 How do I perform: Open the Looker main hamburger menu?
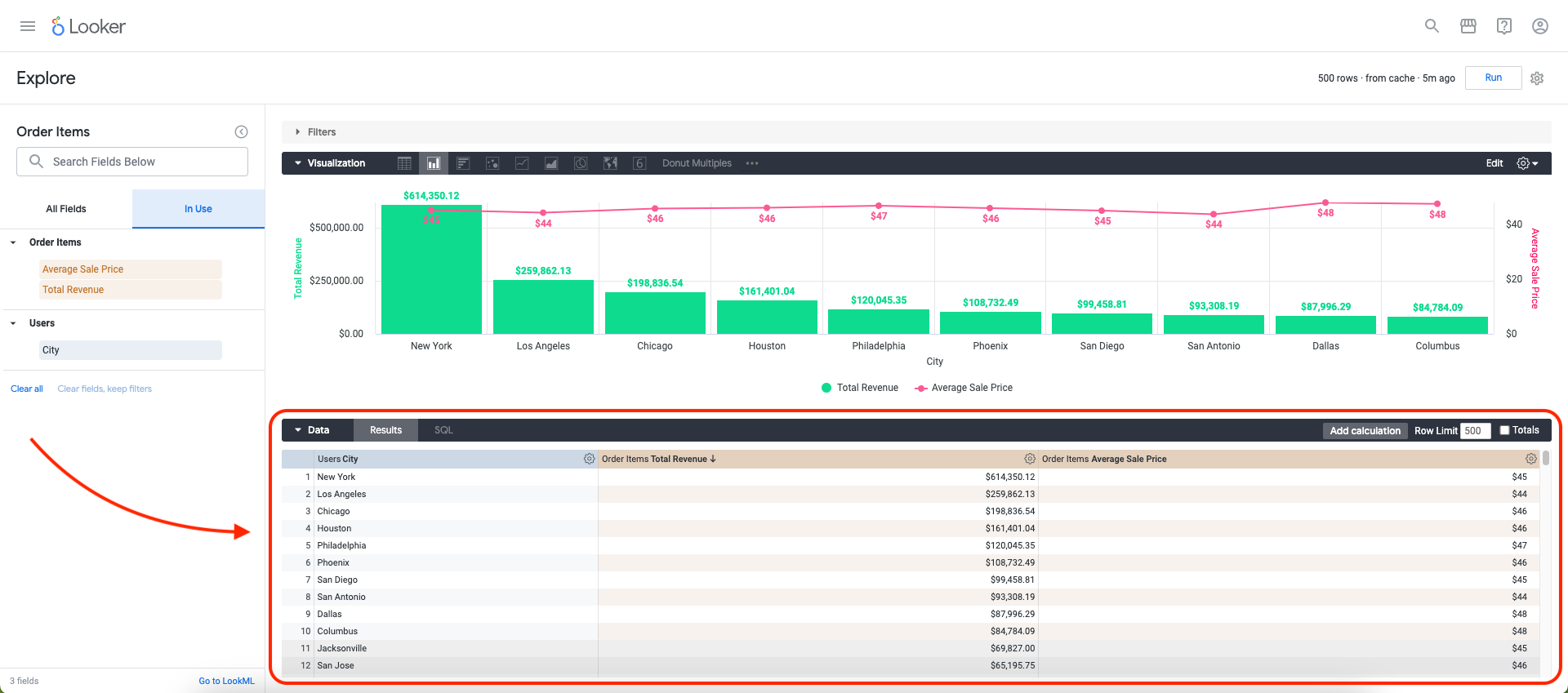[28, 26]
